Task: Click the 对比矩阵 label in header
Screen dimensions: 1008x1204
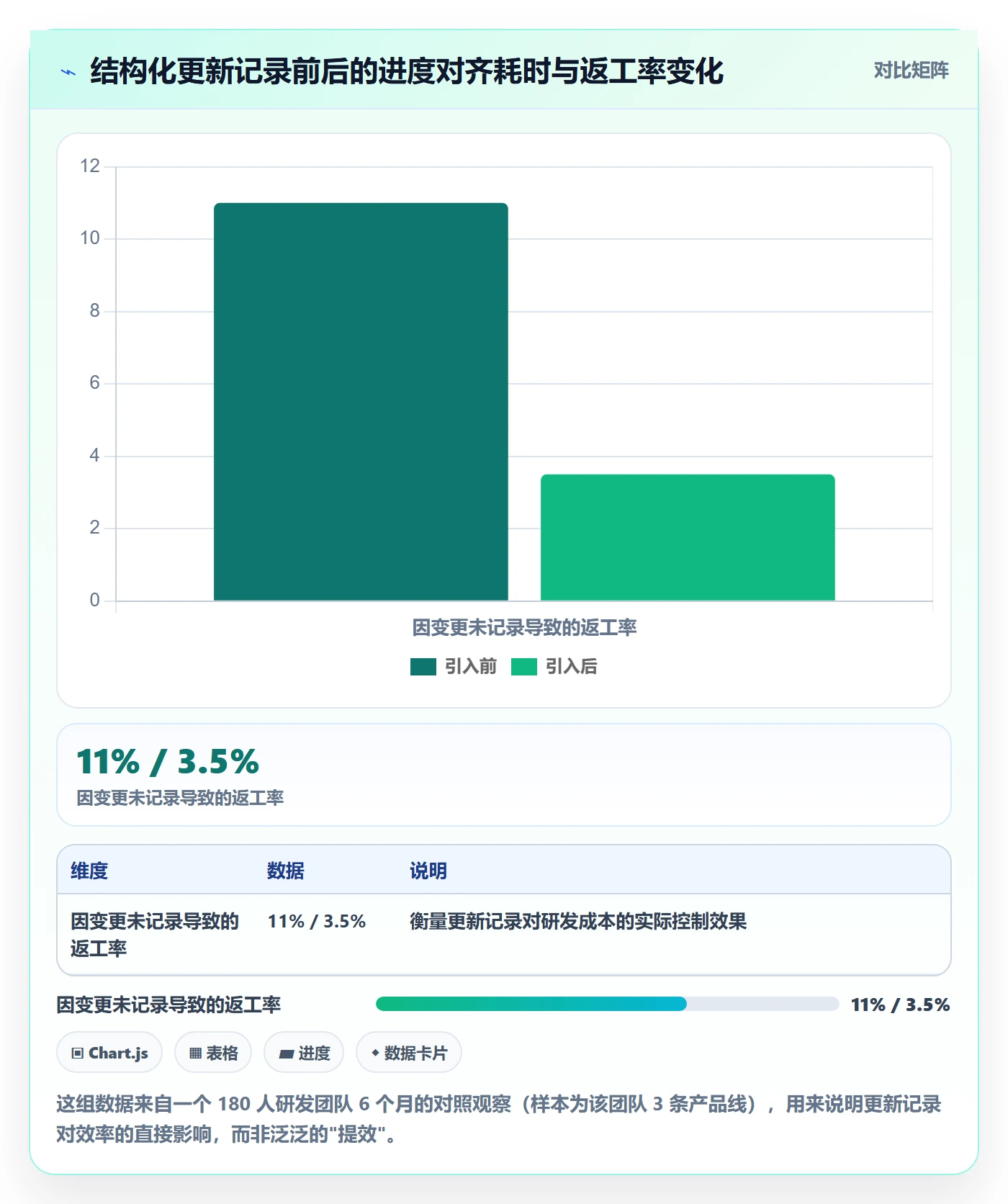Action: pyautogui.click(x=911, y=71)
